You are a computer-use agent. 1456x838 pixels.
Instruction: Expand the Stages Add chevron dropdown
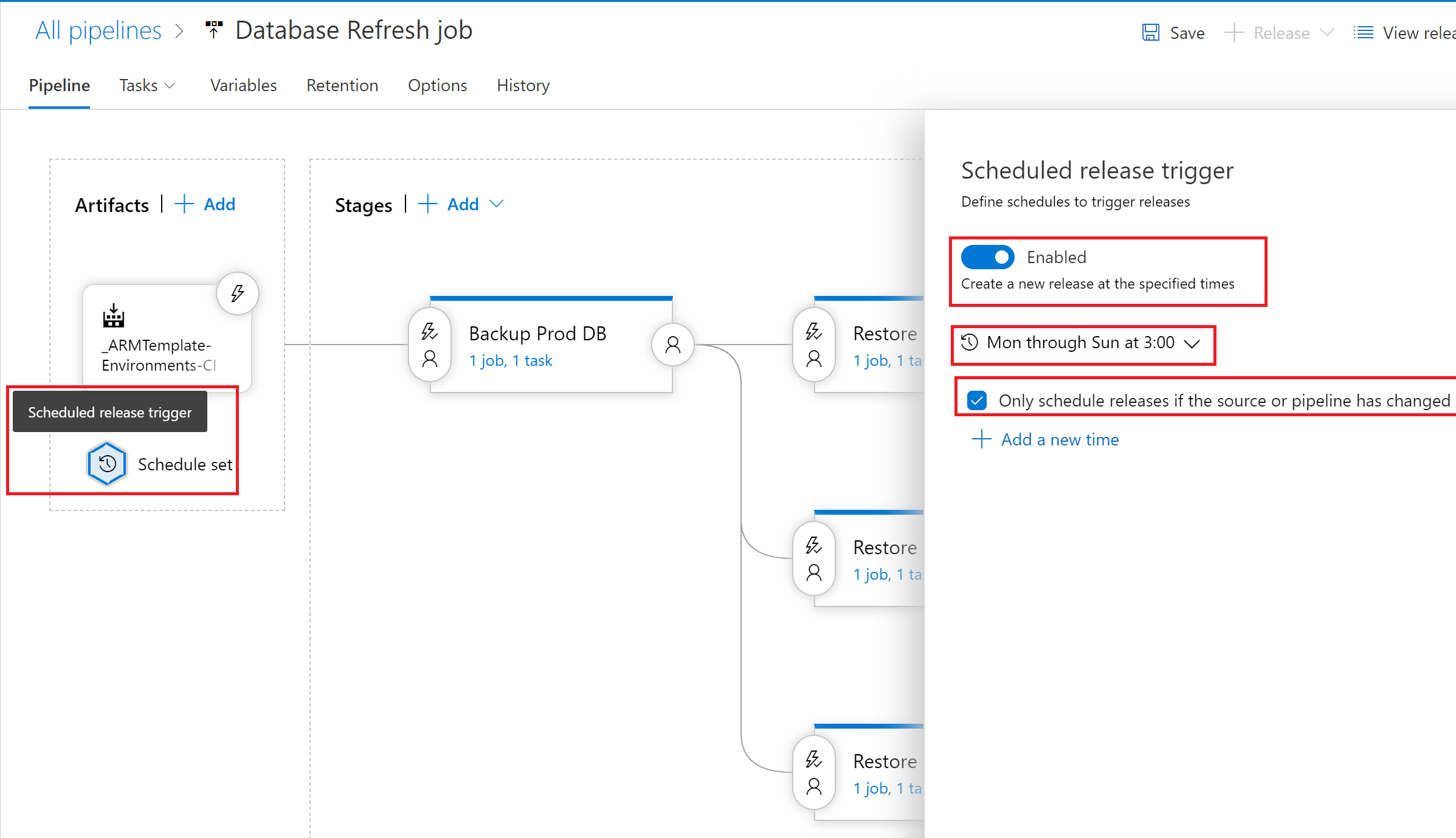[497, 204]
